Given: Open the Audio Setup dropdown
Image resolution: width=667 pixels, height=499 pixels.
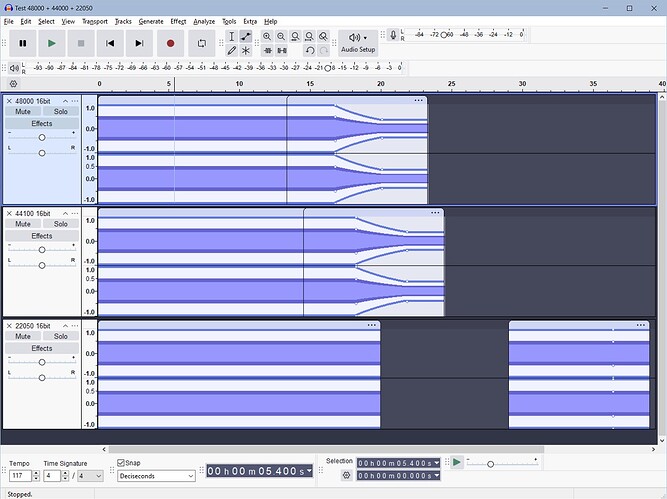Looking at the screenshot, I should click(358, 43).
